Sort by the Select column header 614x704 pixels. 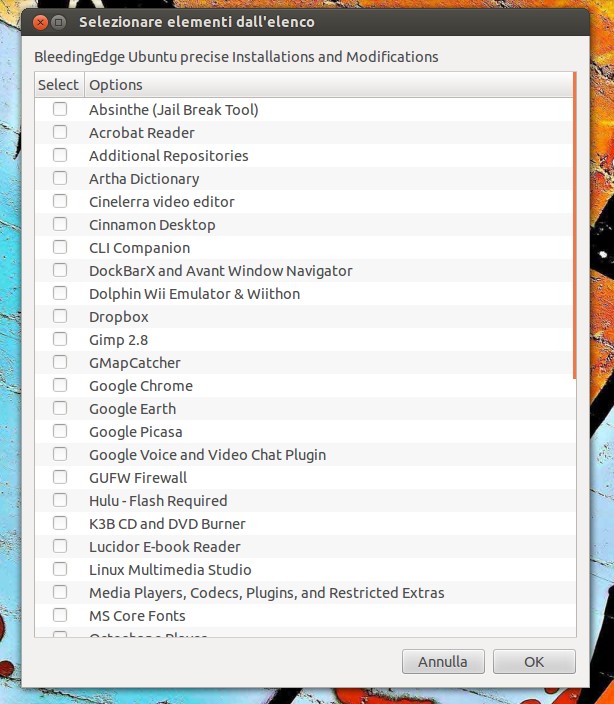[x=59, y=84]
